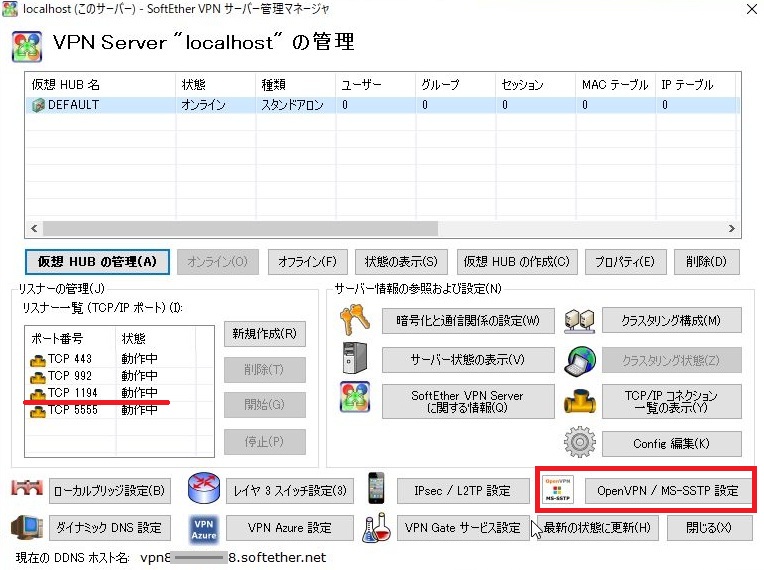The width and height of the screenshot is (764, 570).
Task: Click the オンライン(O) button
Action: coord(218,262)
